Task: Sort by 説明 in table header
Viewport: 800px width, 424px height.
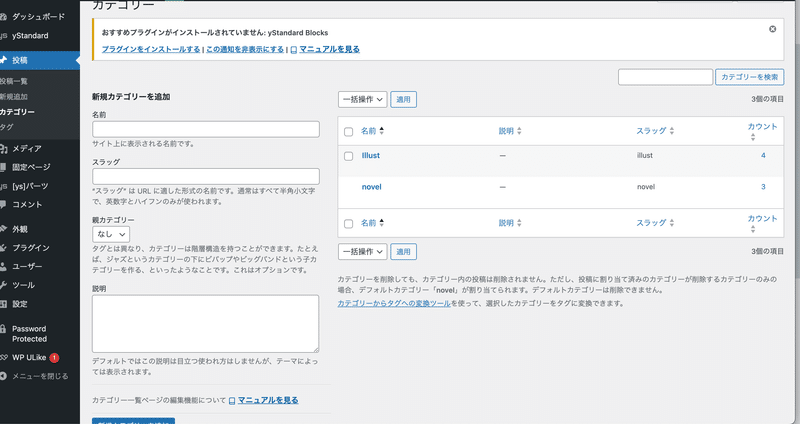Action: point(510,131)
